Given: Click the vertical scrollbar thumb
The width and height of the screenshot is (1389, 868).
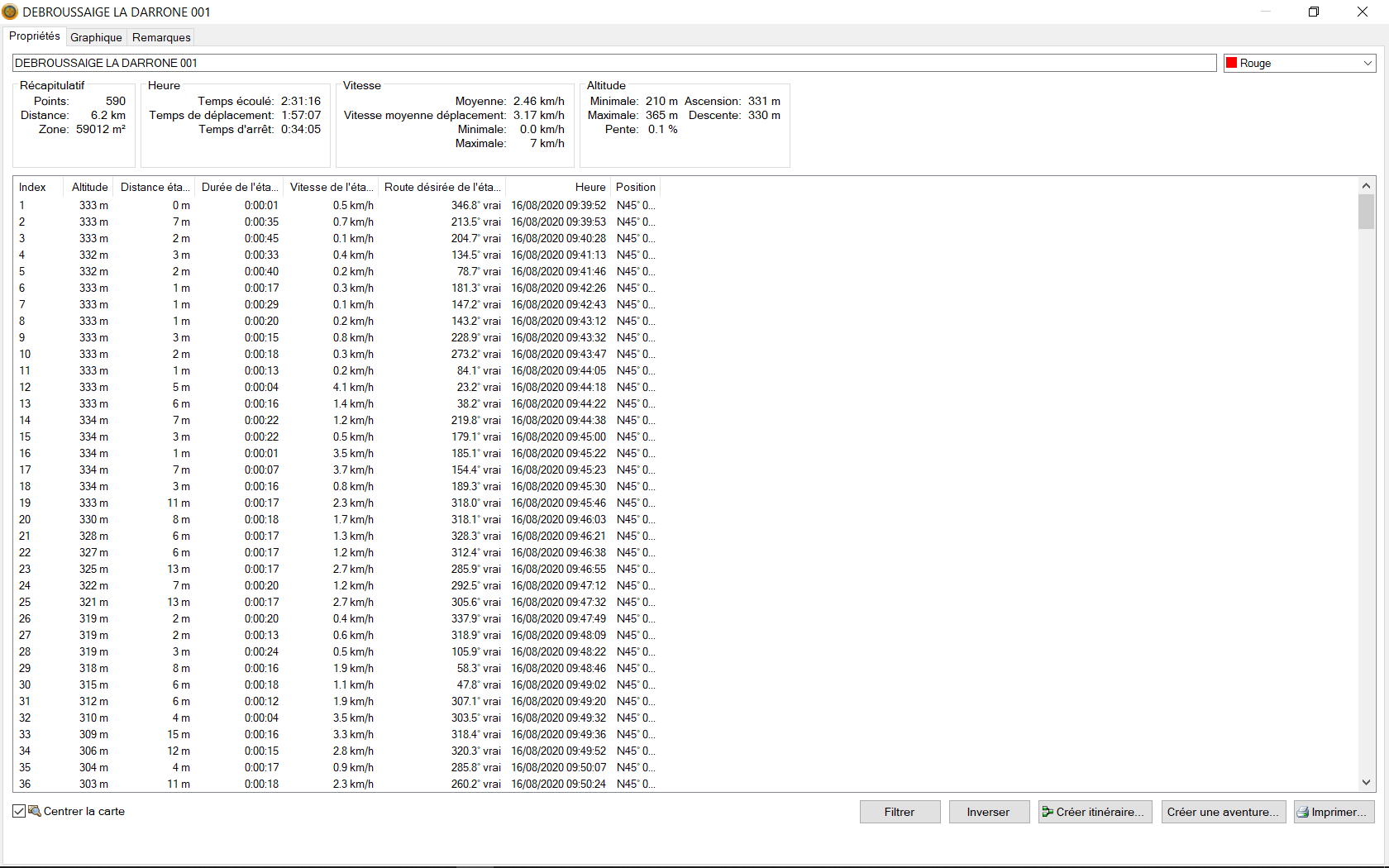Looking at the screenshot, I should 1366,212.
